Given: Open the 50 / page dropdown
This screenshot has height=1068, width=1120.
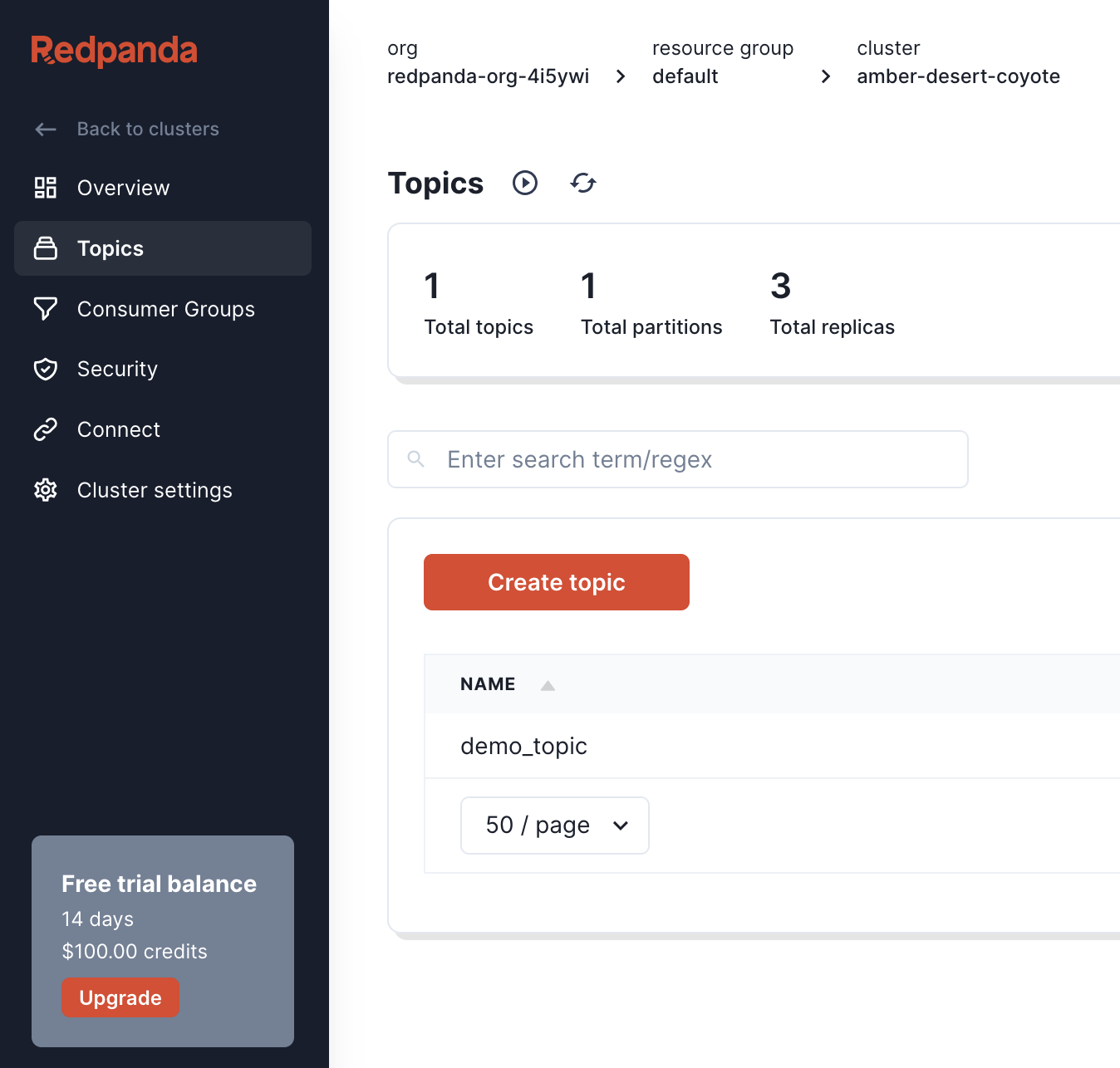Looking at the screenshot, I should (554, 825).
